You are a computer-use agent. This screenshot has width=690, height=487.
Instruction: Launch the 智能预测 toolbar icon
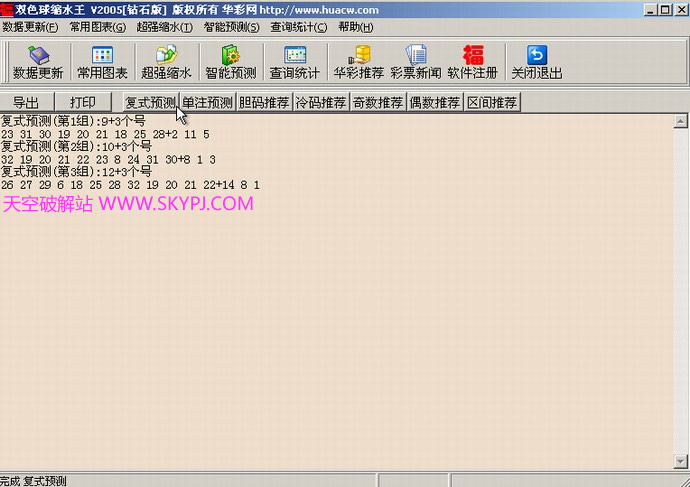[x=230, y=56]
